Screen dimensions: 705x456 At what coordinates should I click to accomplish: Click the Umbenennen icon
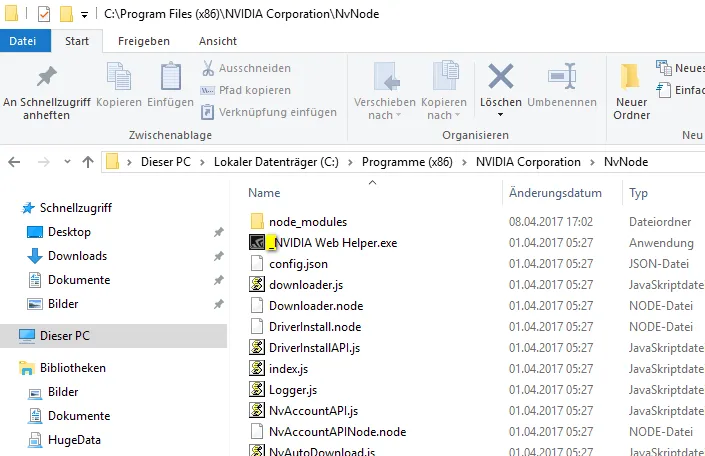pos(562,76)
